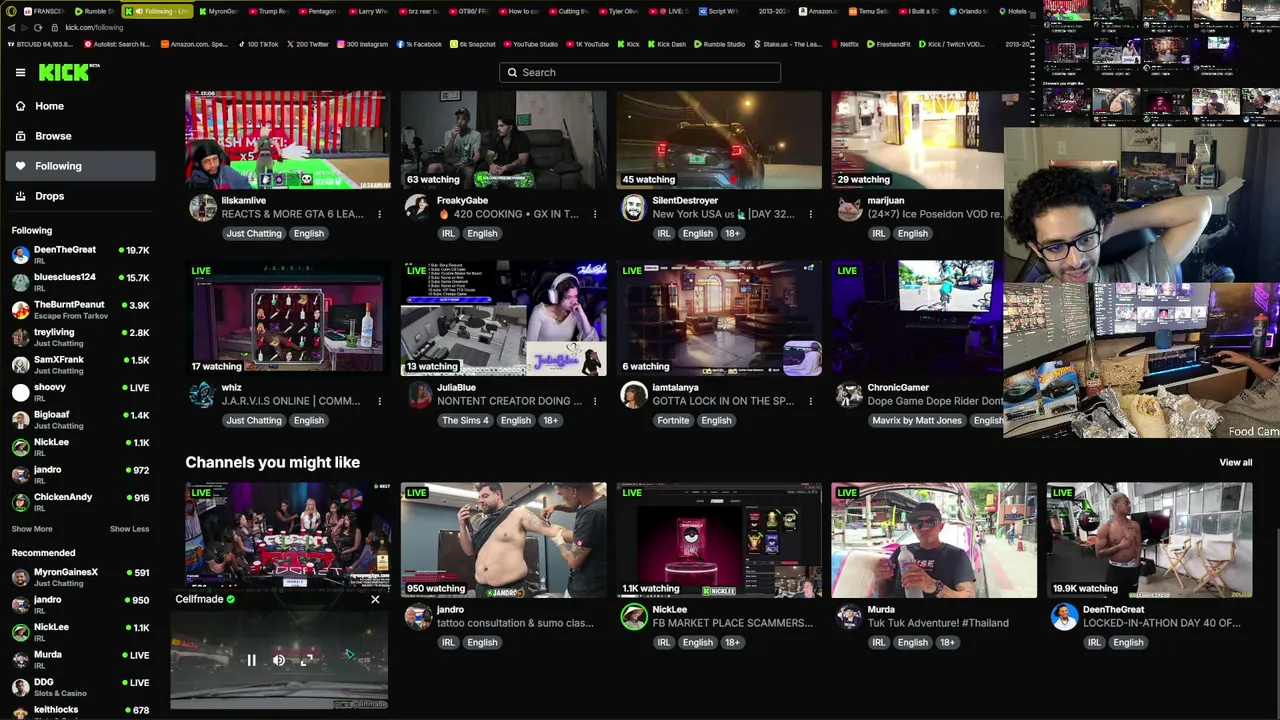This screenshot has width=1280, height=720.
Task: Open shoovy avatar in sidebar
Action: 20,392
